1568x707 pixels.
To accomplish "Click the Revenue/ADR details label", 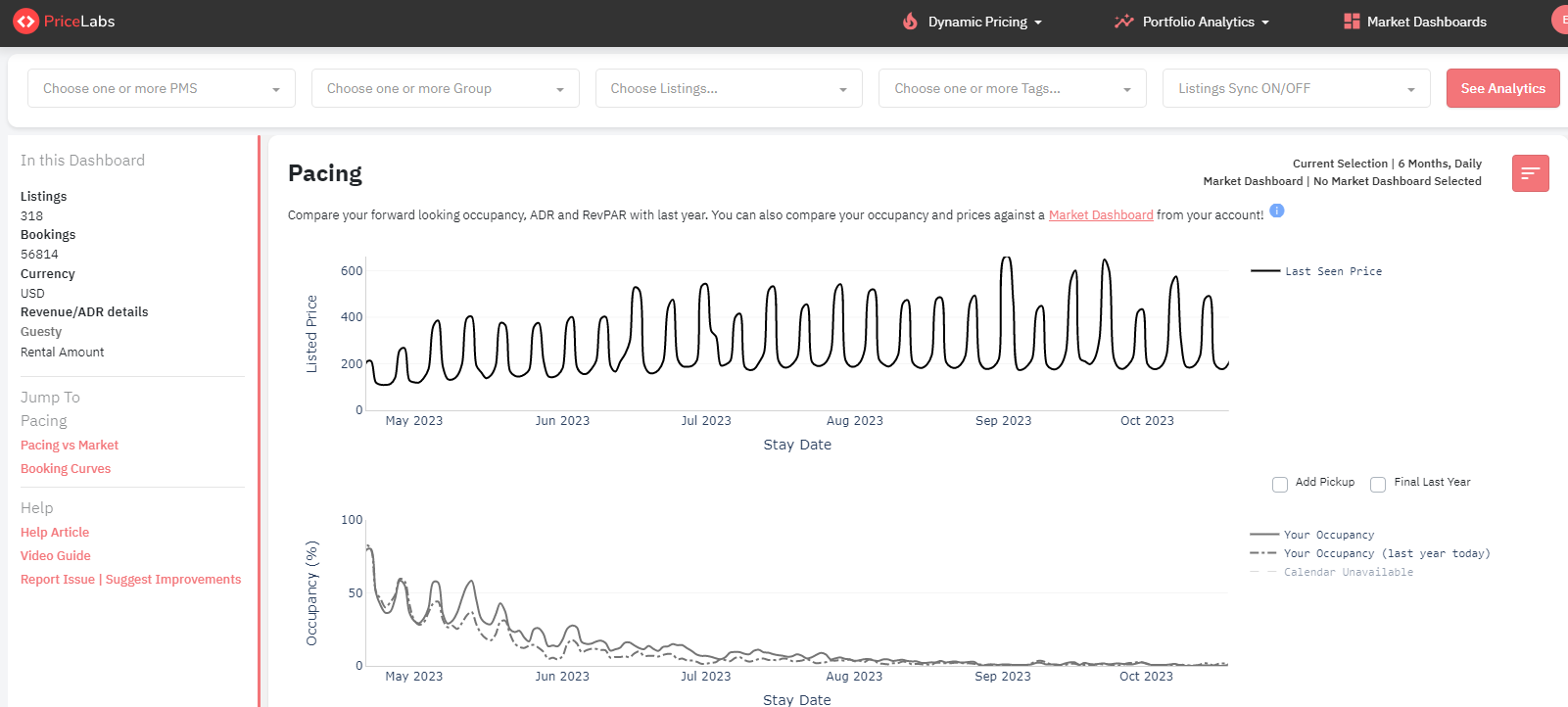I will click(84, 311).
